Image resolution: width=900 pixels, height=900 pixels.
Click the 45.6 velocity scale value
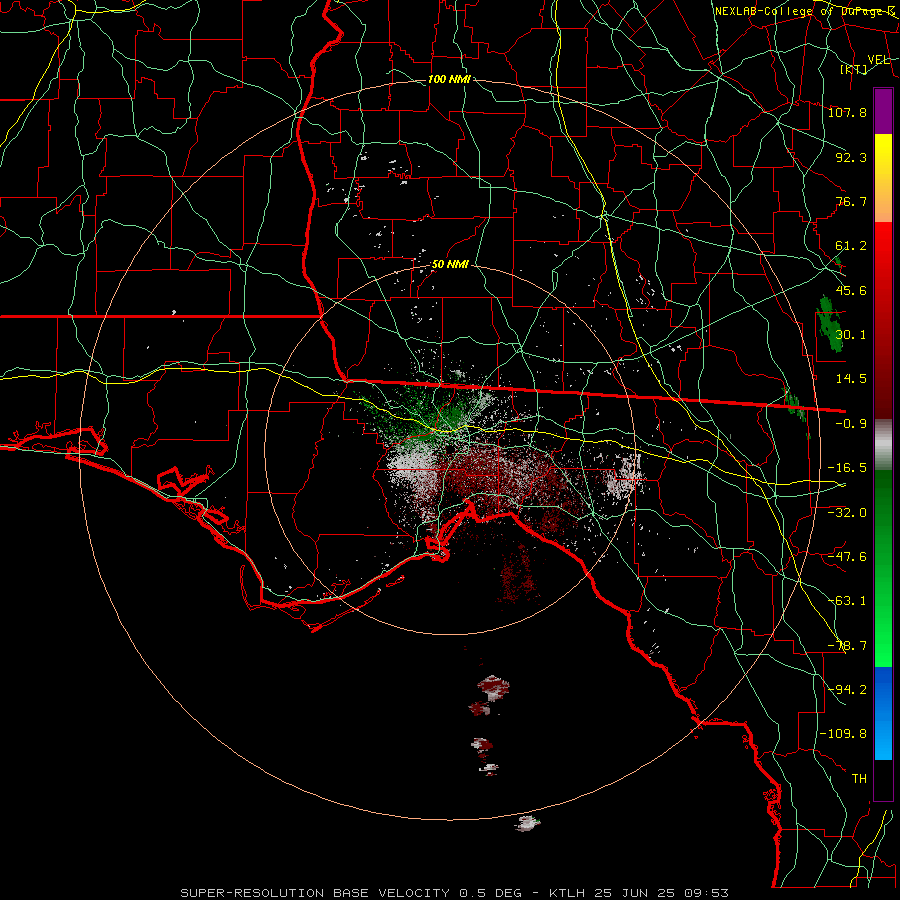click(851, 290)
